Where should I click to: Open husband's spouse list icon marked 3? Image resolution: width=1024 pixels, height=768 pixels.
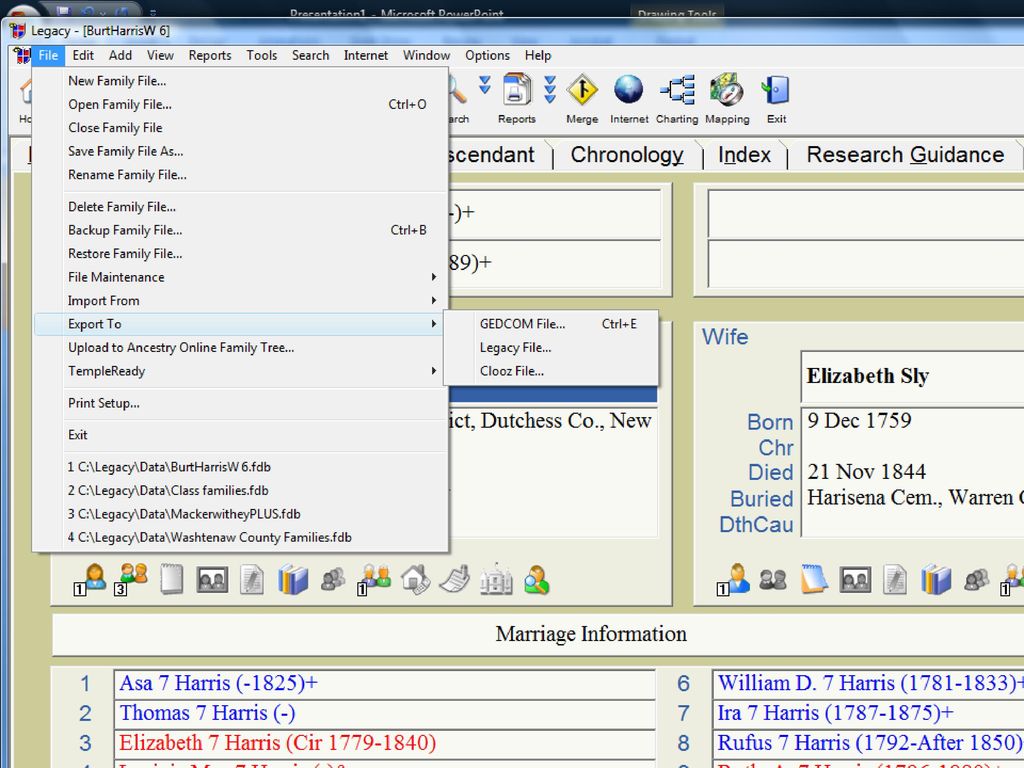(133, 579)
